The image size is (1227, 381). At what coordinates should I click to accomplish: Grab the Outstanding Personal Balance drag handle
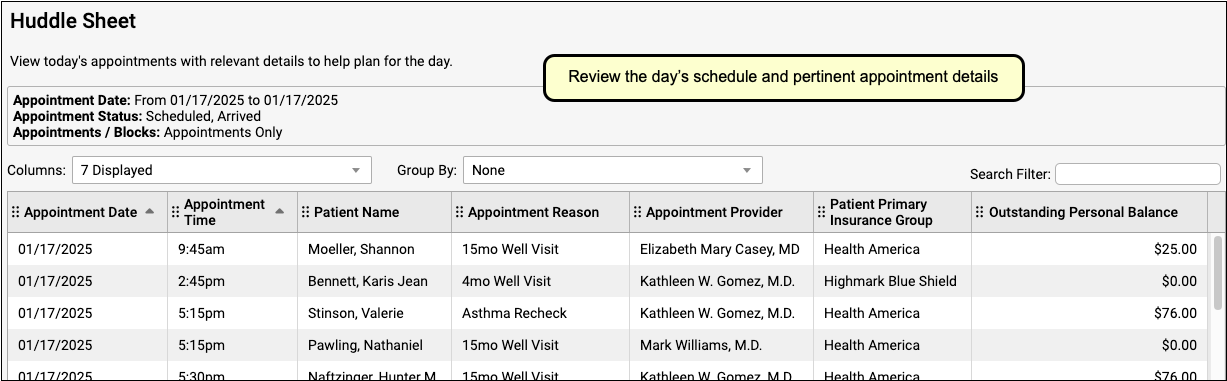[x=981, y=212]
